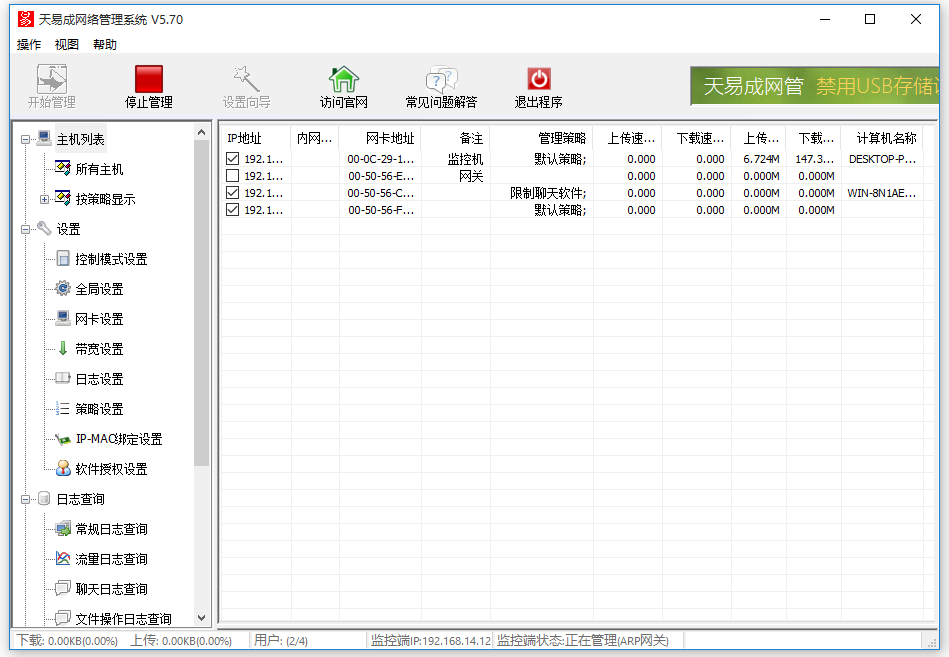Screen dimensions: 949x657
Task: Click the 带宽设置 green arrow icon
Action: point(63,348)
